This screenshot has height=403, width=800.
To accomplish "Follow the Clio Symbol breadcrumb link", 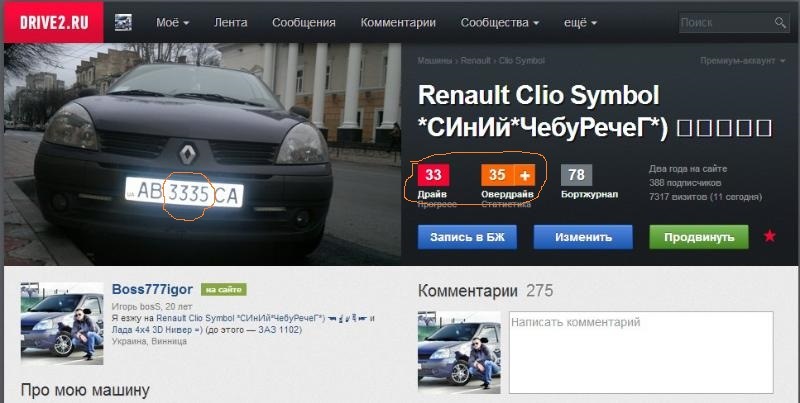I will pyautogui.click(x=521, y=61).
